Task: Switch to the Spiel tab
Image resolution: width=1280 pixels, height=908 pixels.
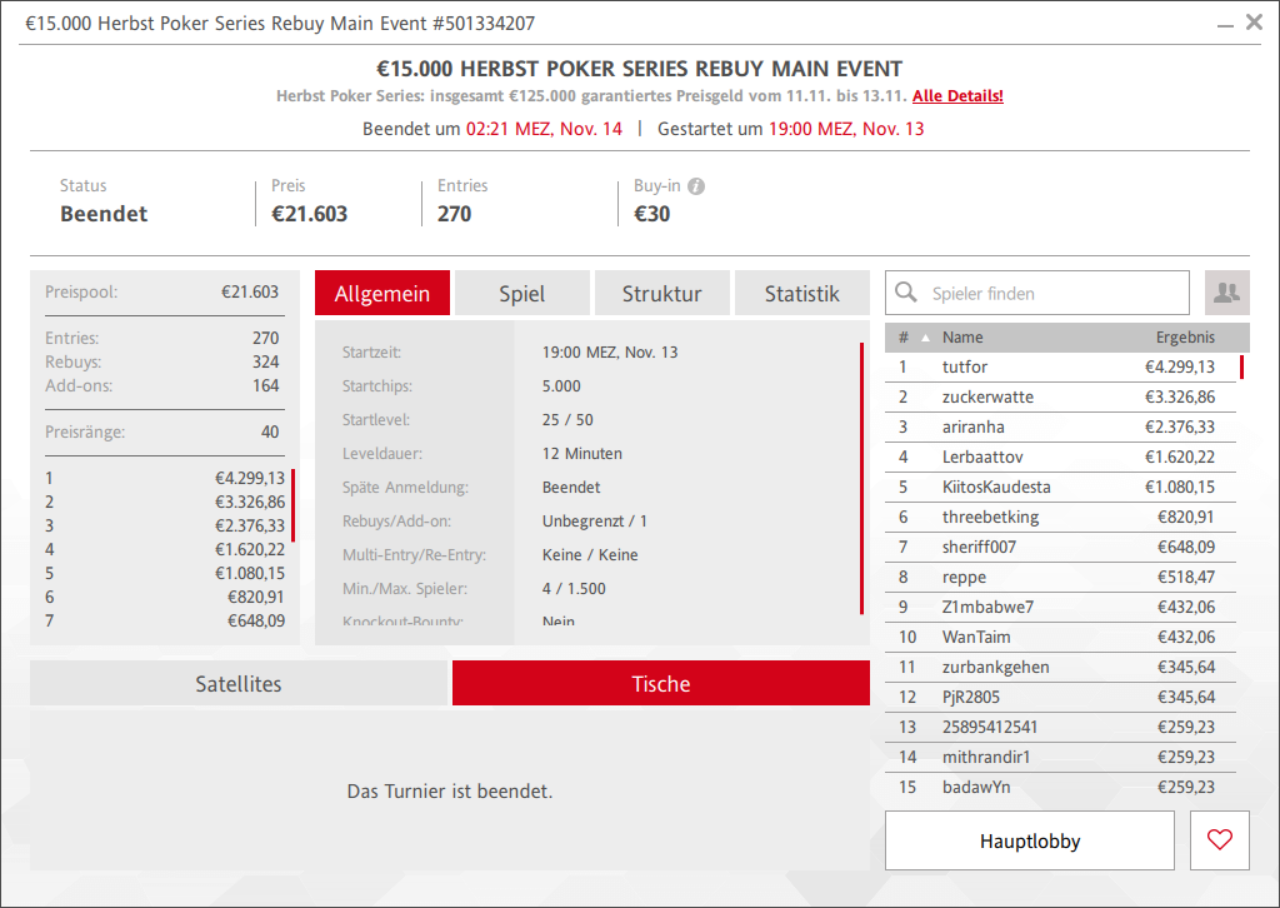Action: click(x=522, y=294)
